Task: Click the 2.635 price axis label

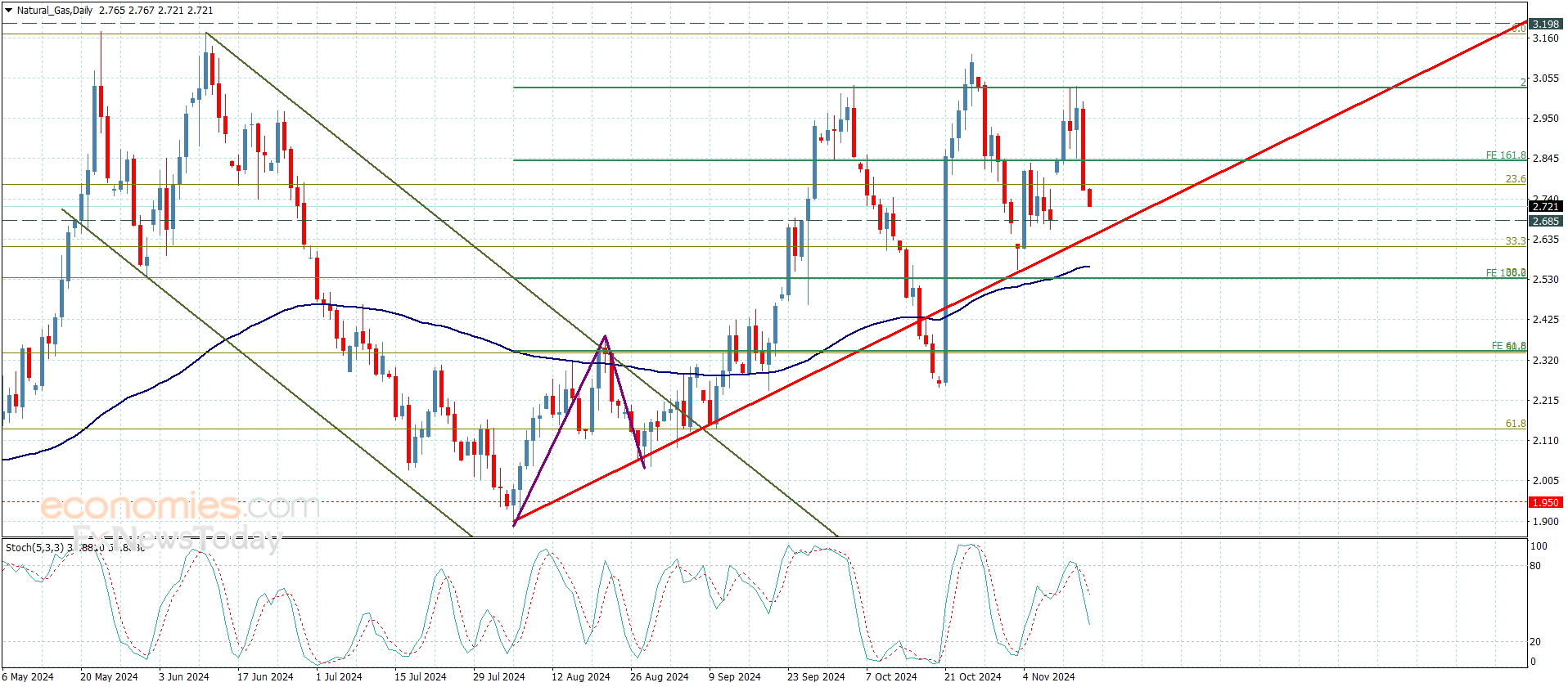Action: [1545, 240]
